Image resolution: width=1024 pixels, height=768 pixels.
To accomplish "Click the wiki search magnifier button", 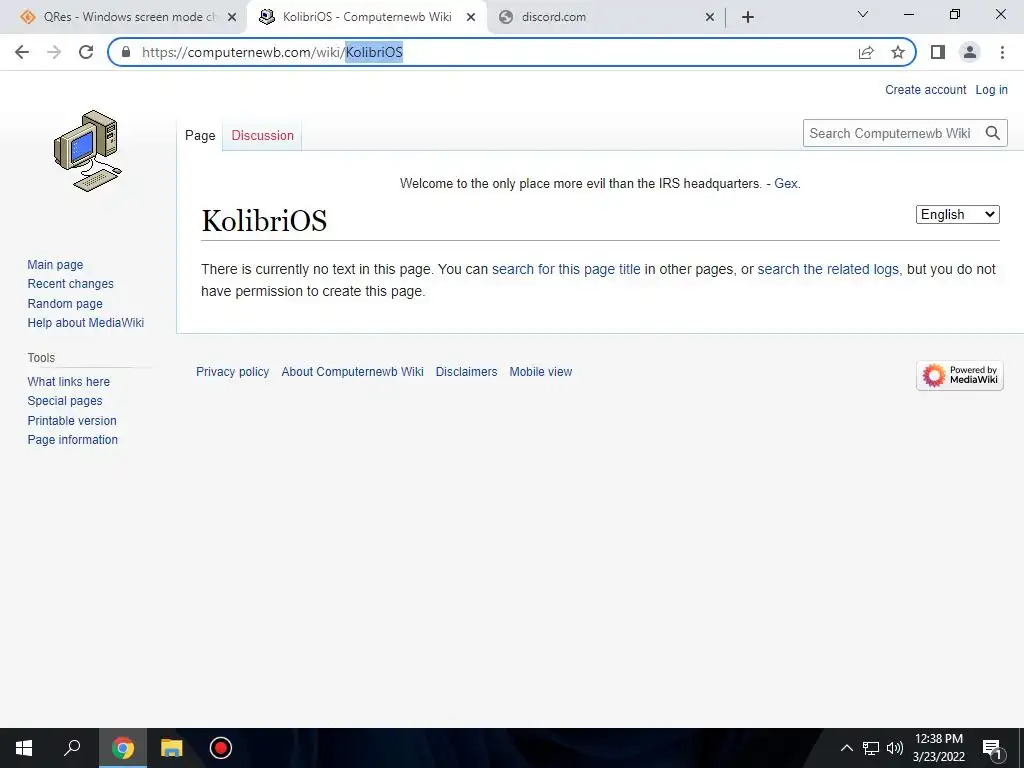I will [993, 133].
